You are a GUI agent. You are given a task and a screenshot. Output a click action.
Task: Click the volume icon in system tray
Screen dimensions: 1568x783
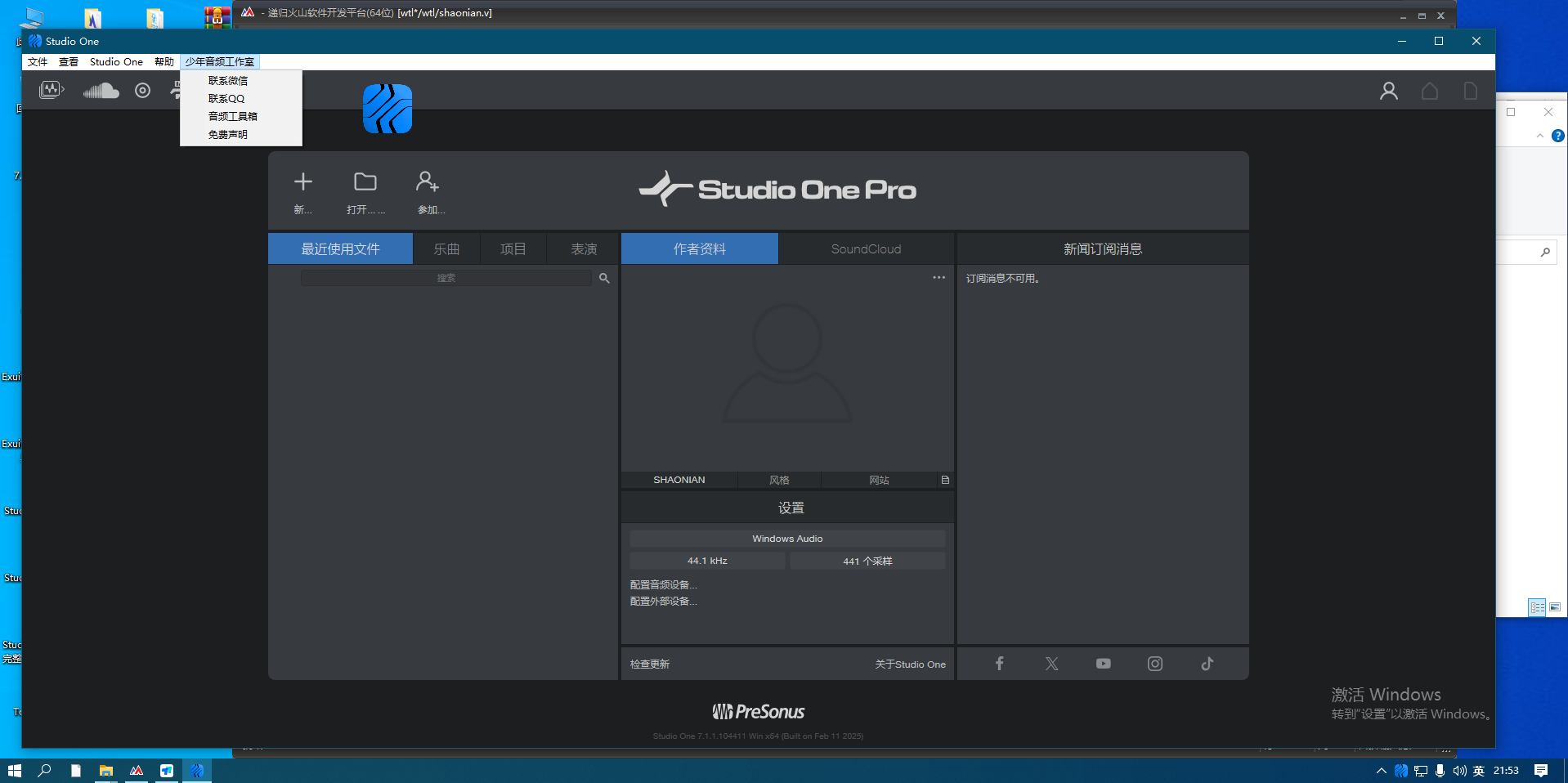coord(1459,771)
